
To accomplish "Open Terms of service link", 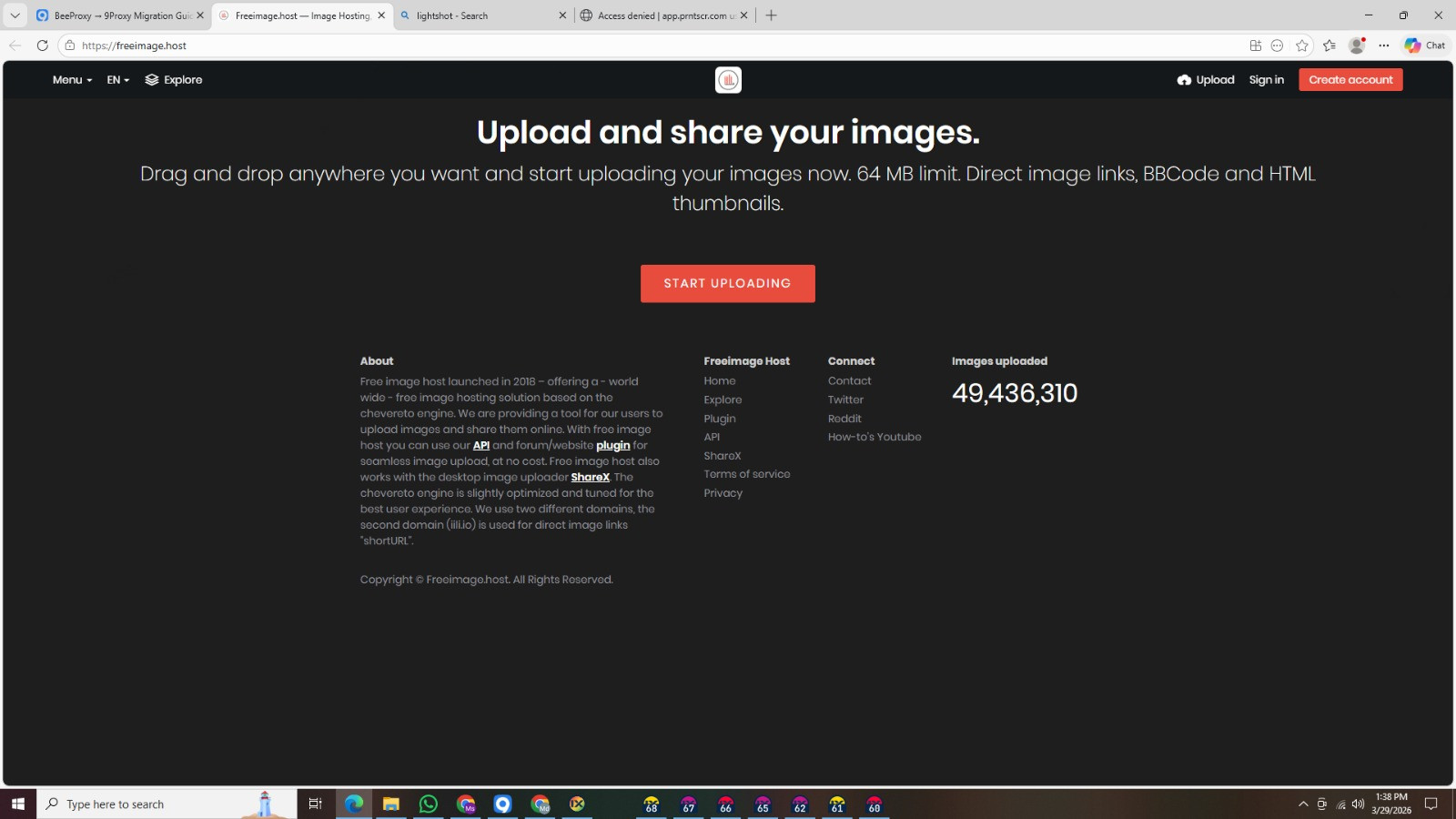I will pos(747,475).
